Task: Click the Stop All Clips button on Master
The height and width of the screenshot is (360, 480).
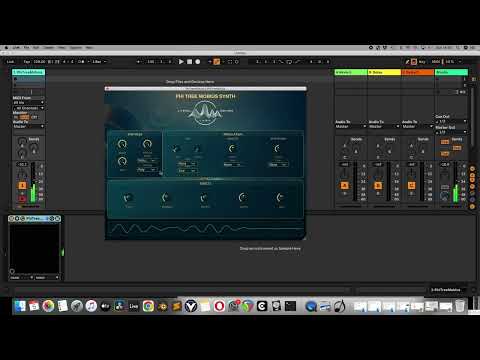Action: click(438, 91)
